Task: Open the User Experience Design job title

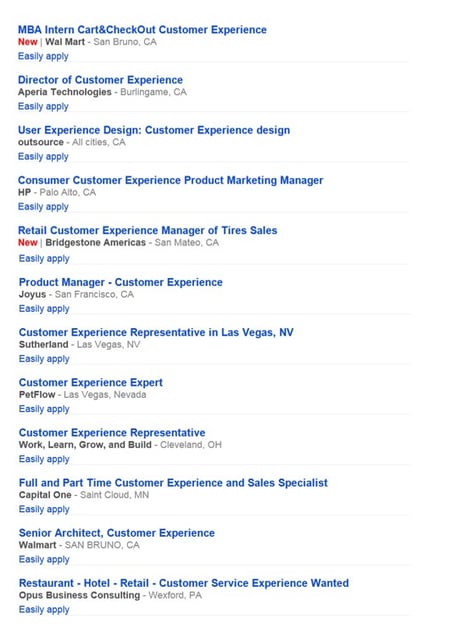Action: tap(154, 130)
